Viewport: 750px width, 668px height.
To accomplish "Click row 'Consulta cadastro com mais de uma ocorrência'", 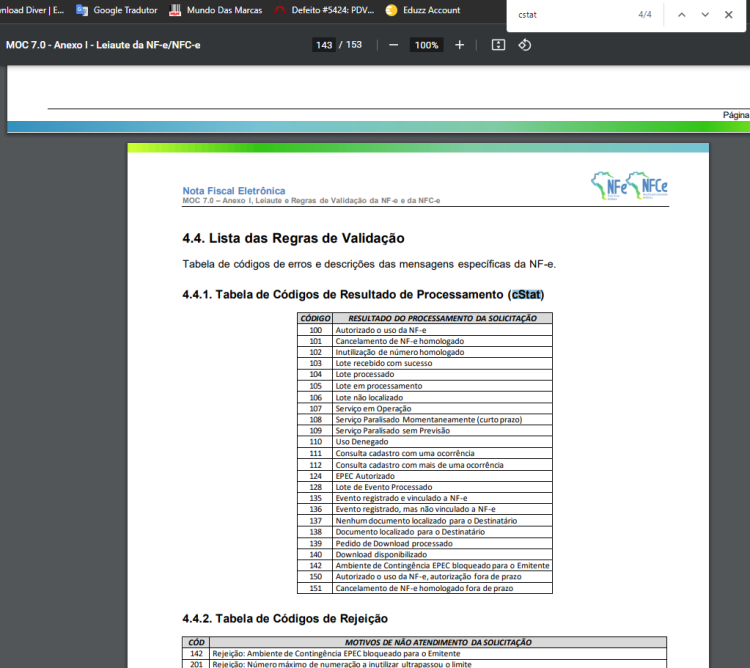I will [x=425, y=465].
